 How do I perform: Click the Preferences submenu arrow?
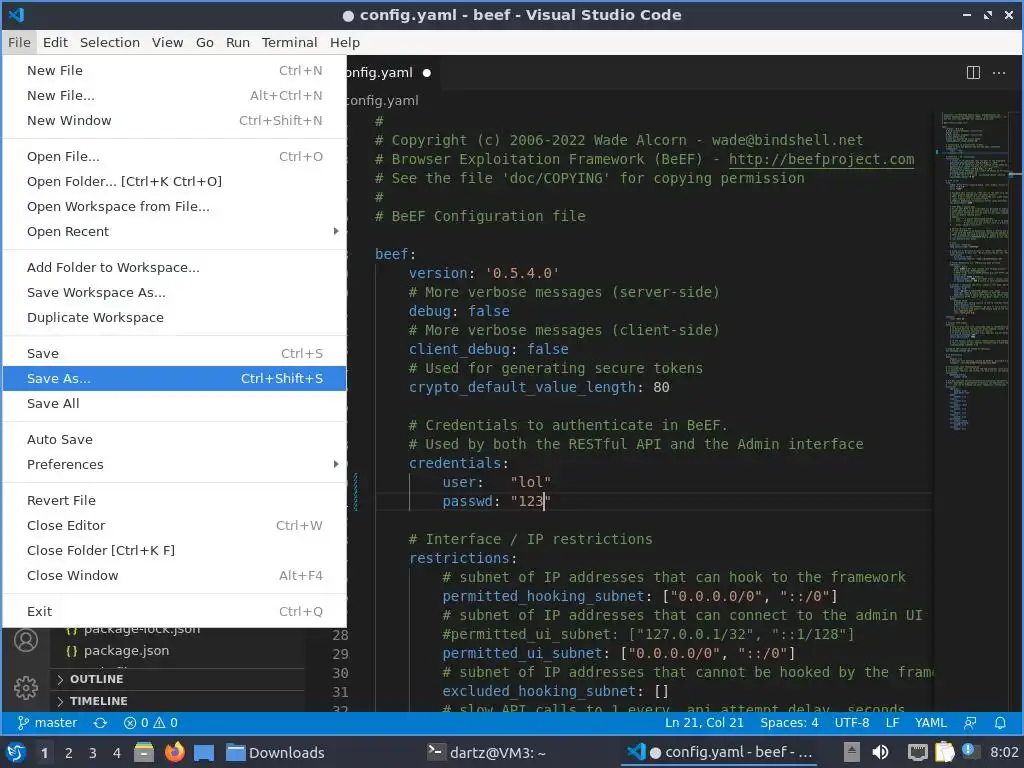pyautogui.click(x=336, y=464)
